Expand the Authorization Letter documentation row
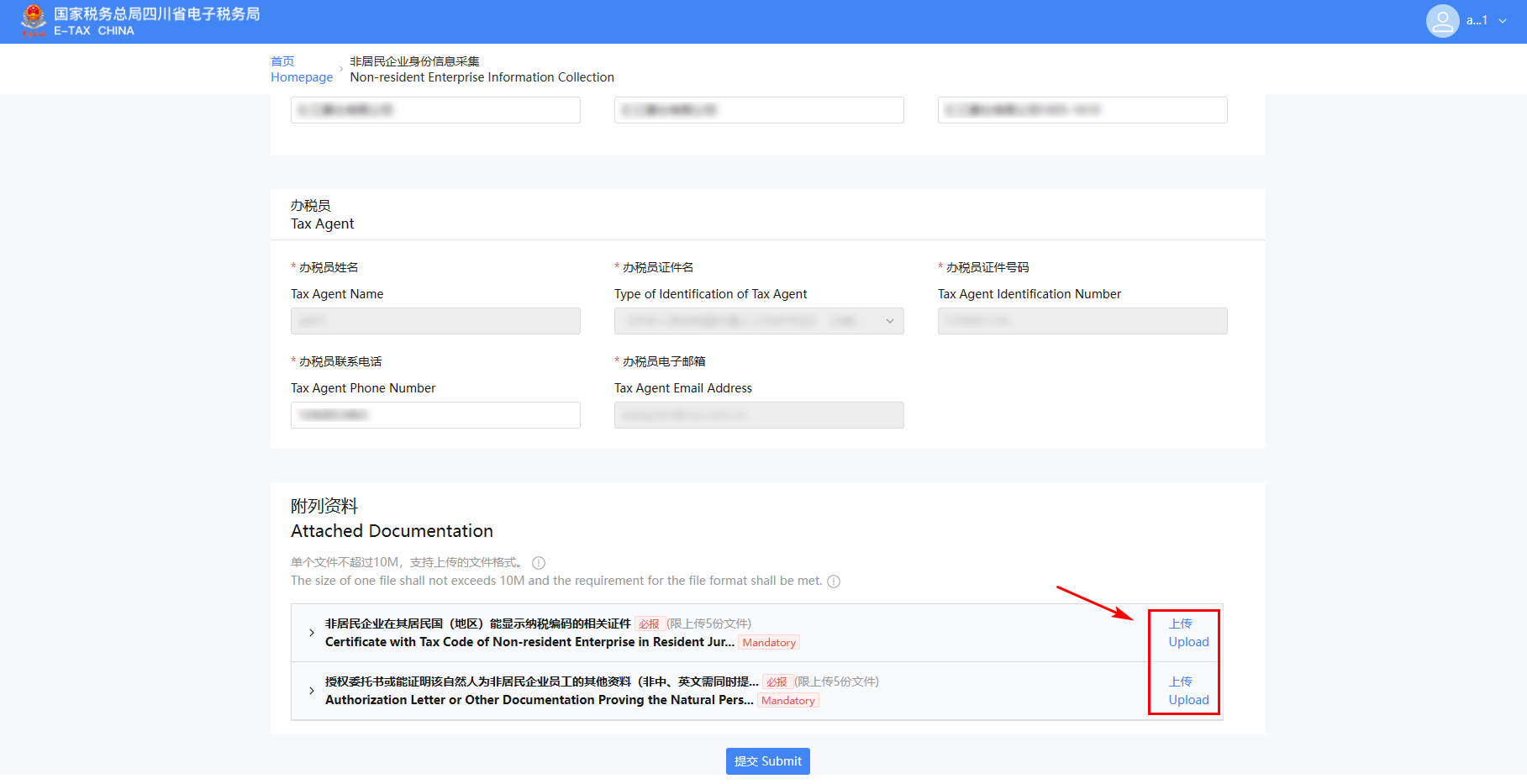Image resolution: width=1527 pixels, height=784 pixels. point(312,691)
